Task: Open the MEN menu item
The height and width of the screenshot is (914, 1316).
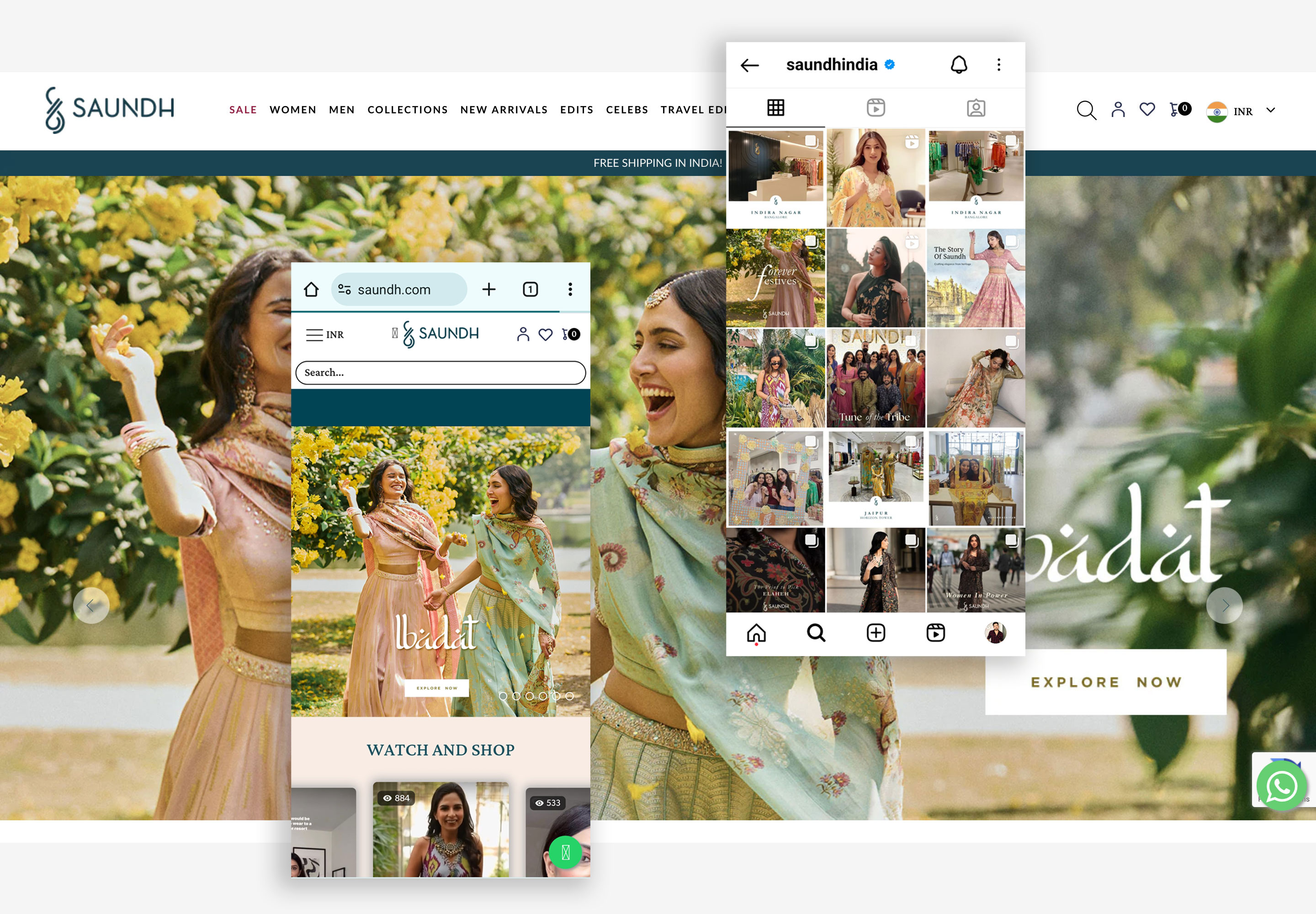Action: [x=342, y=110]
